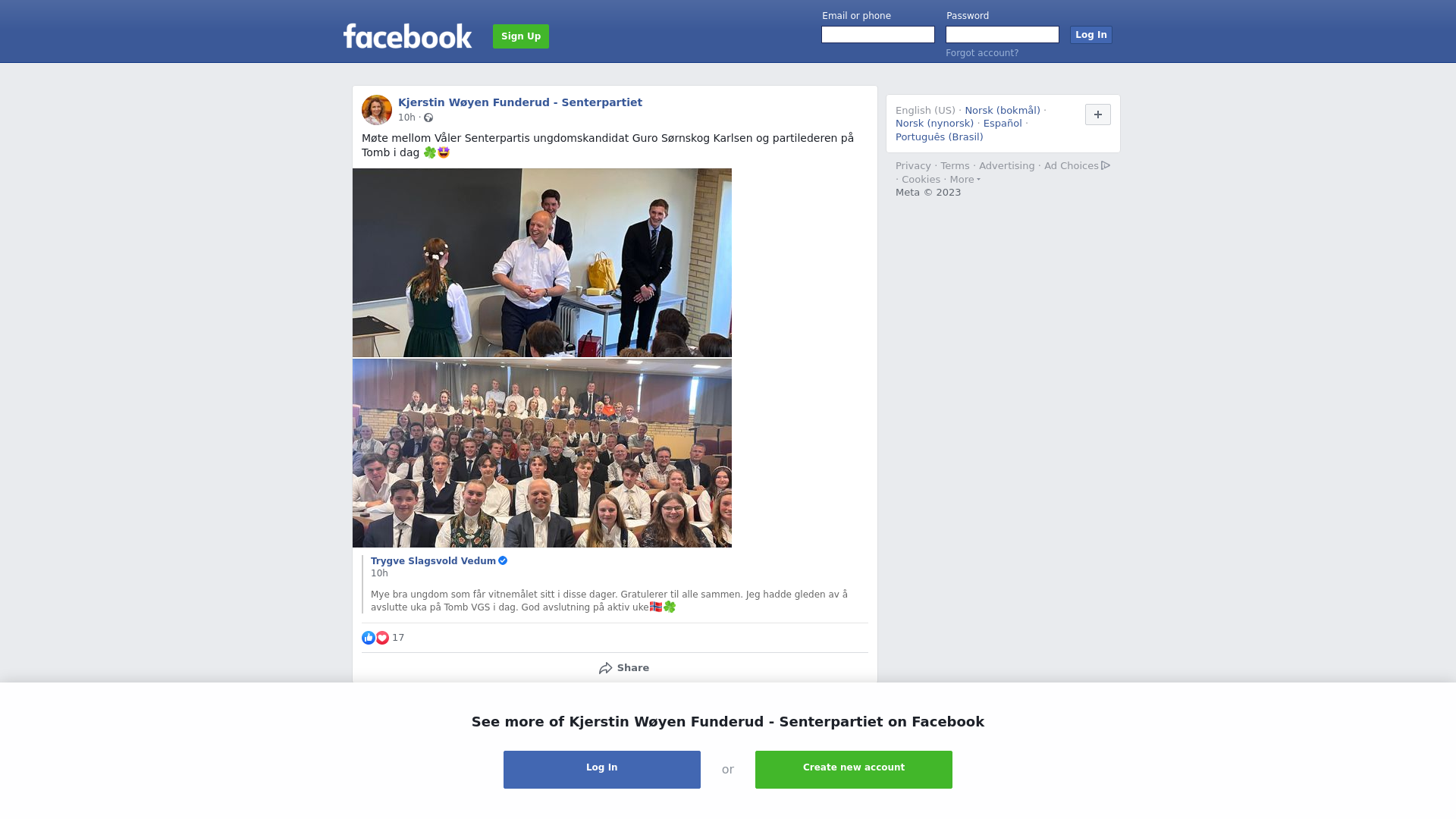Click Trygve Slagsvold Vedum's verified badge
Viewport: 1456px width, 819px height.
click(x=503, y=561)
